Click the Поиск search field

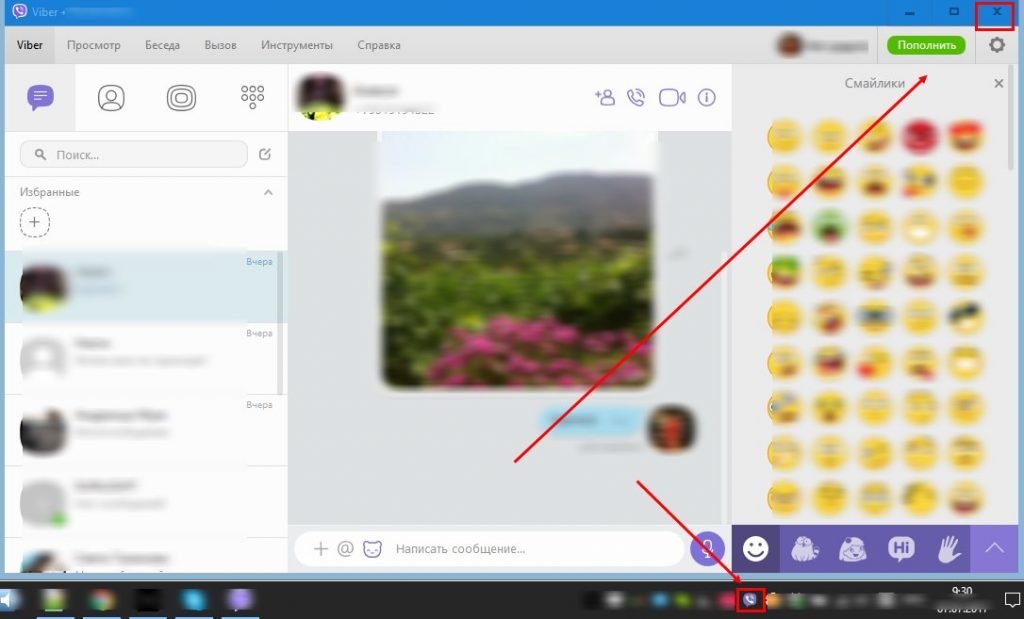click(x=134, y=154)
